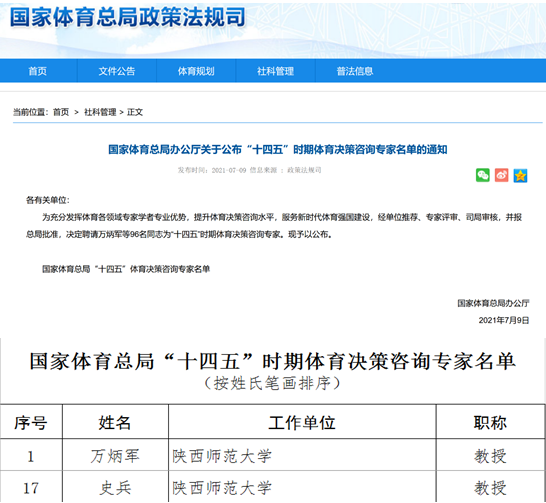Viewport: 546px width, 503px height.
Task: Open 文件公告 navigation menu item
Action: click(x=116, y=71)
